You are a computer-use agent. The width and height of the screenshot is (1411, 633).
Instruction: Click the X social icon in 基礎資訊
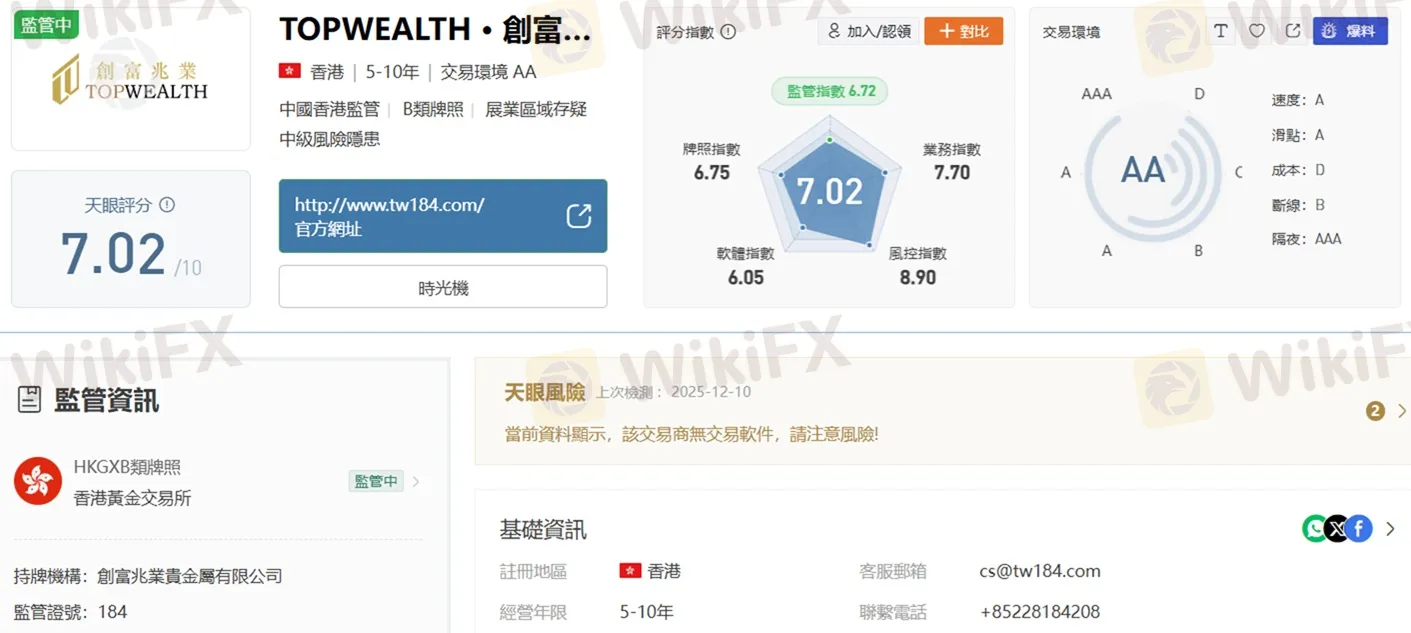(1338, 528)
